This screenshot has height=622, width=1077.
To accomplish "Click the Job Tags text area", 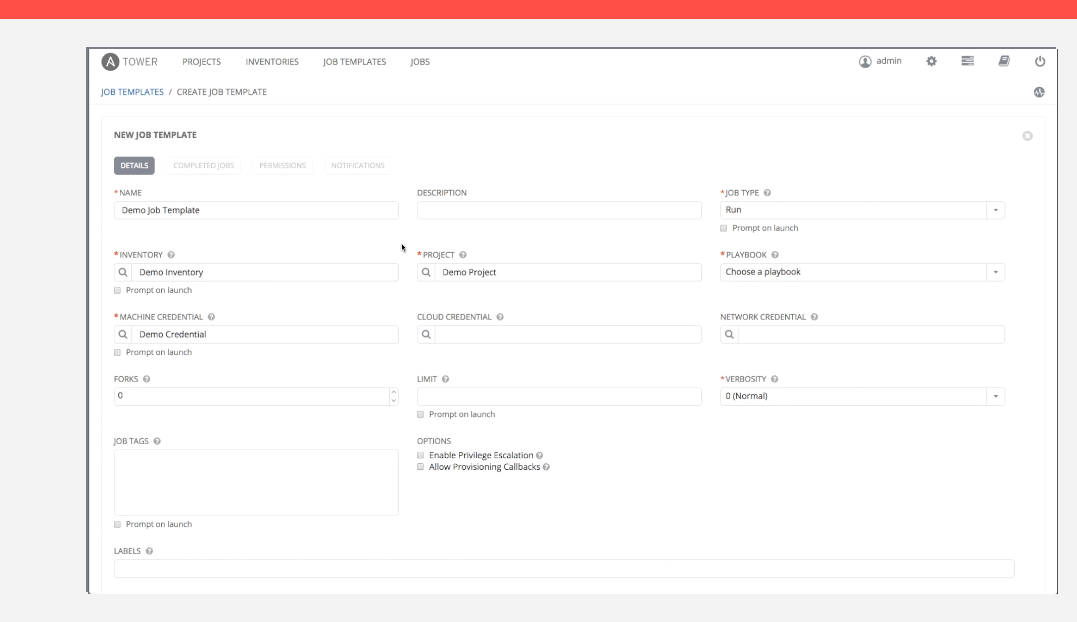I will click(x=256, y=483).
